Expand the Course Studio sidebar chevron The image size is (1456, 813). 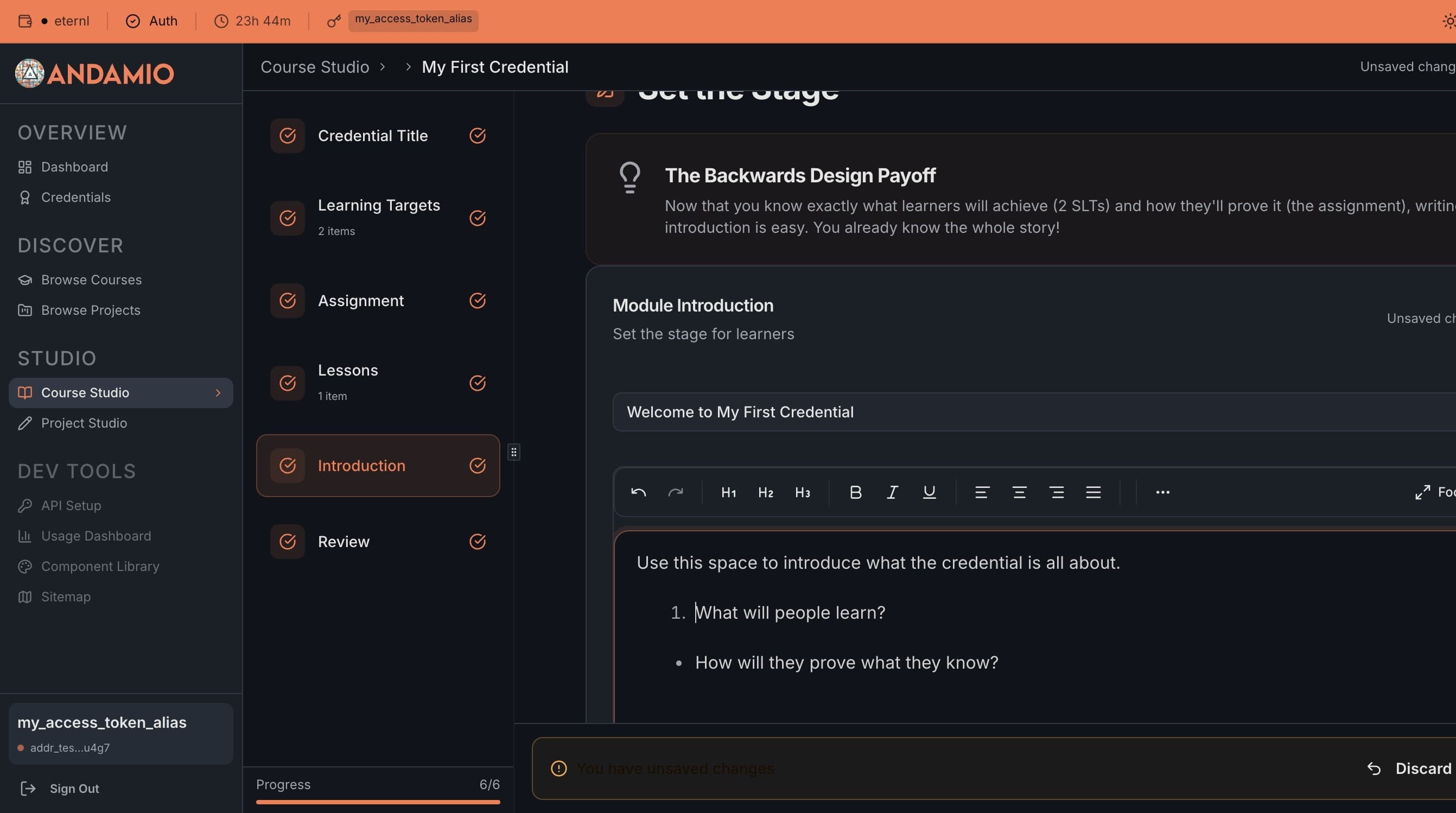pos(218,392)
